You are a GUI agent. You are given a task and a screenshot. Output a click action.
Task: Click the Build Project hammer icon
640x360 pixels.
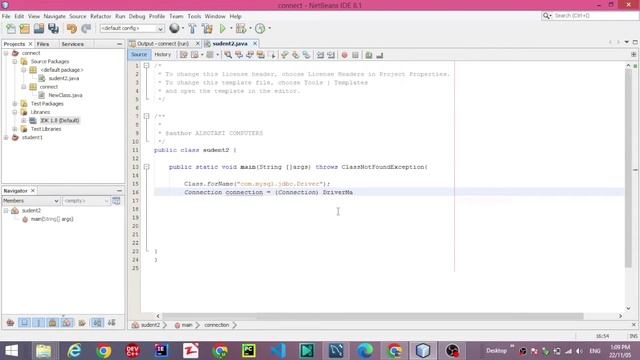point(192,28)
